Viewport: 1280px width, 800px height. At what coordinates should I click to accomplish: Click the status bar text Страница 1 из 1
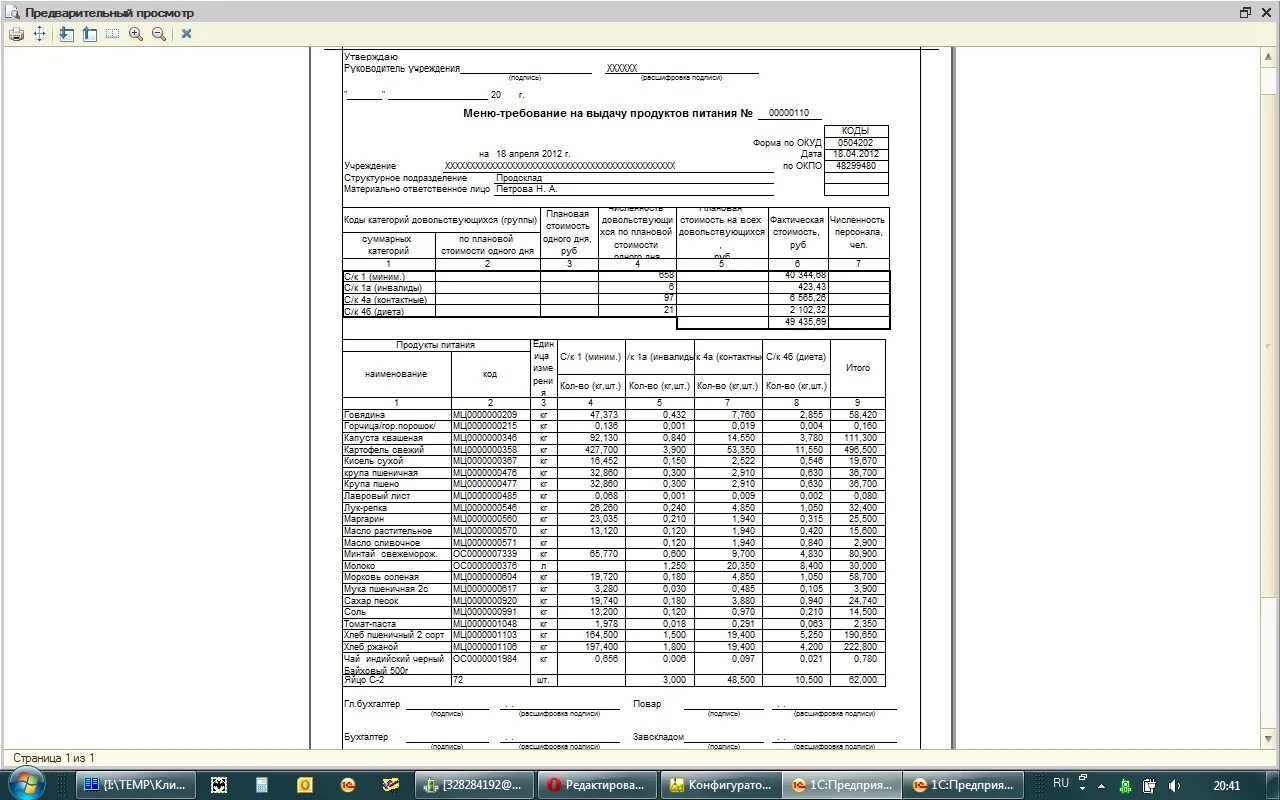(52, 758)
